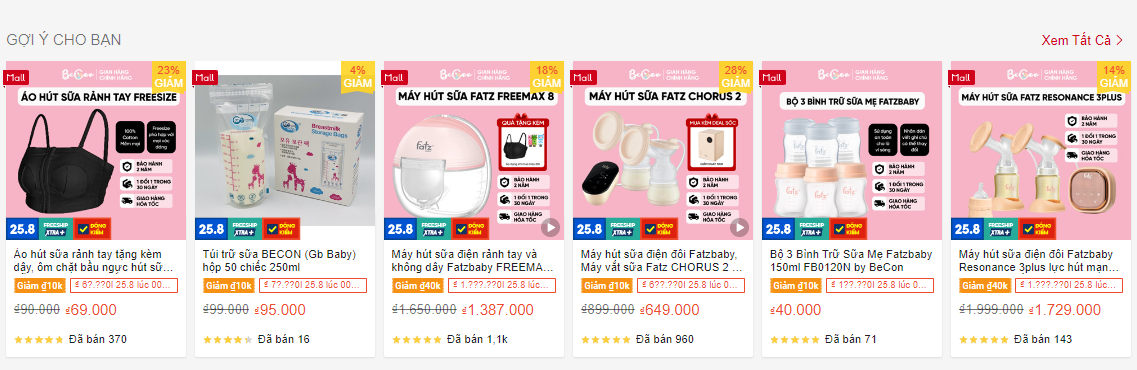The image size is (1137, 370).
Task: Click the Giảm ₫10k voucher on Chorus 2
Action: [x=603, y=286]
